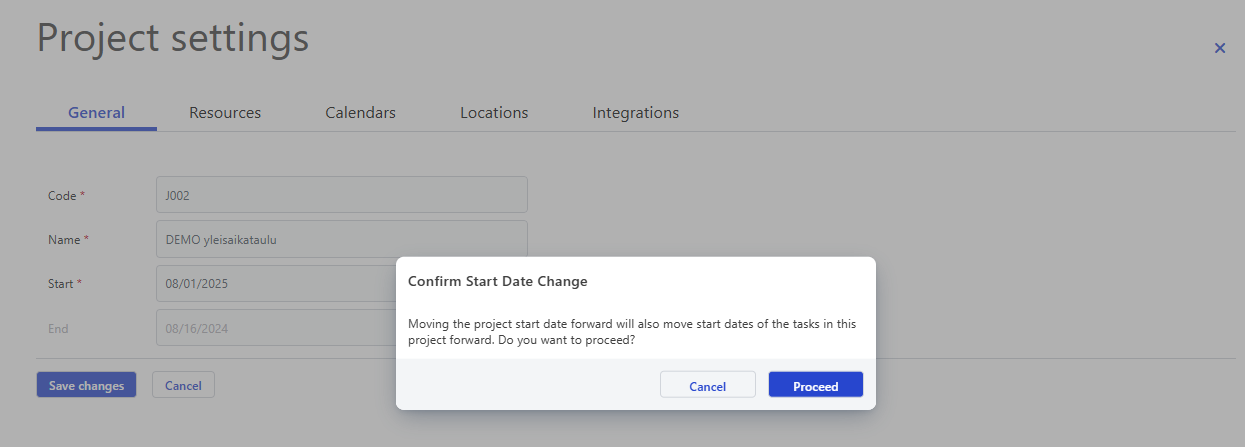The width and height of the screenshot is (1245, 447).
Task: Click the Confirm Start Date Change title
Action: pyautogui.click(x=497, y=281)
